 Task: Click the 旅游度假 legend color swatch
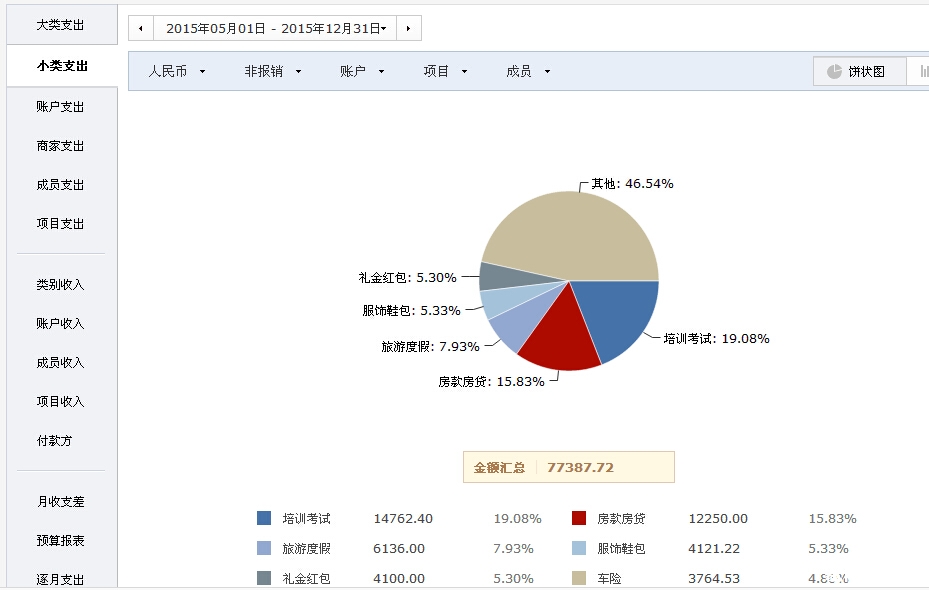[x=264, y=549]
